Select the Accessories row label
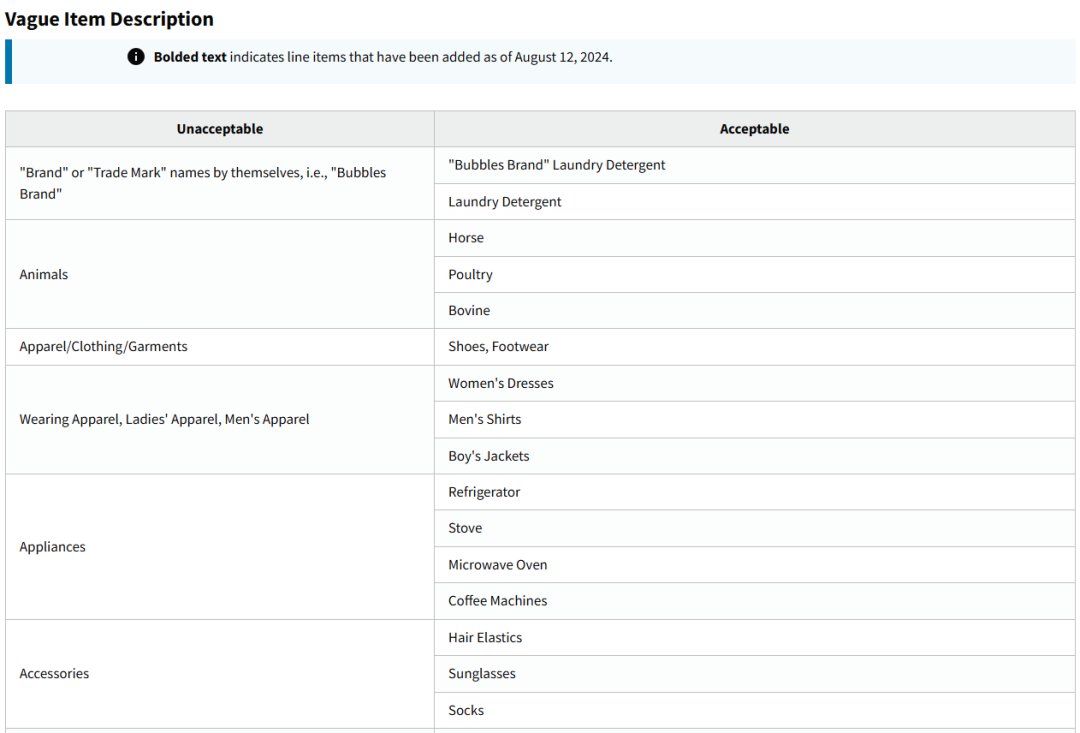 tap(54, 674)
